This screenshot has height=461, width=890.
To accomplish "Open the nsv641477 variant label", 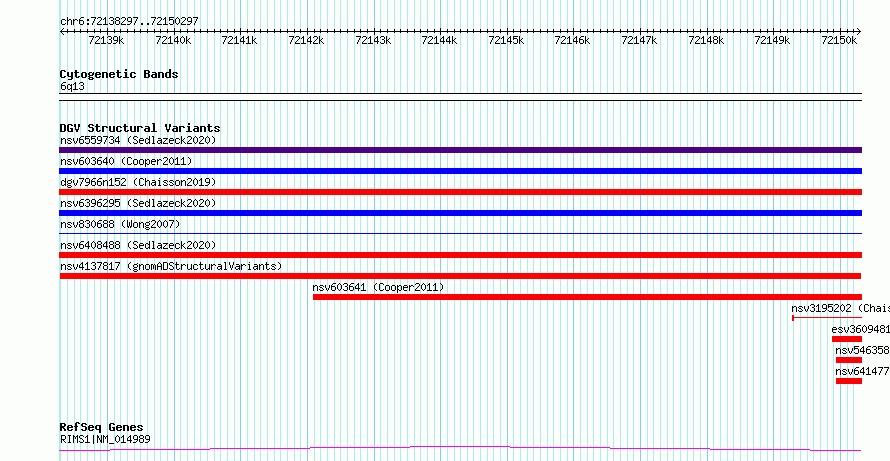I will point(862,371).
